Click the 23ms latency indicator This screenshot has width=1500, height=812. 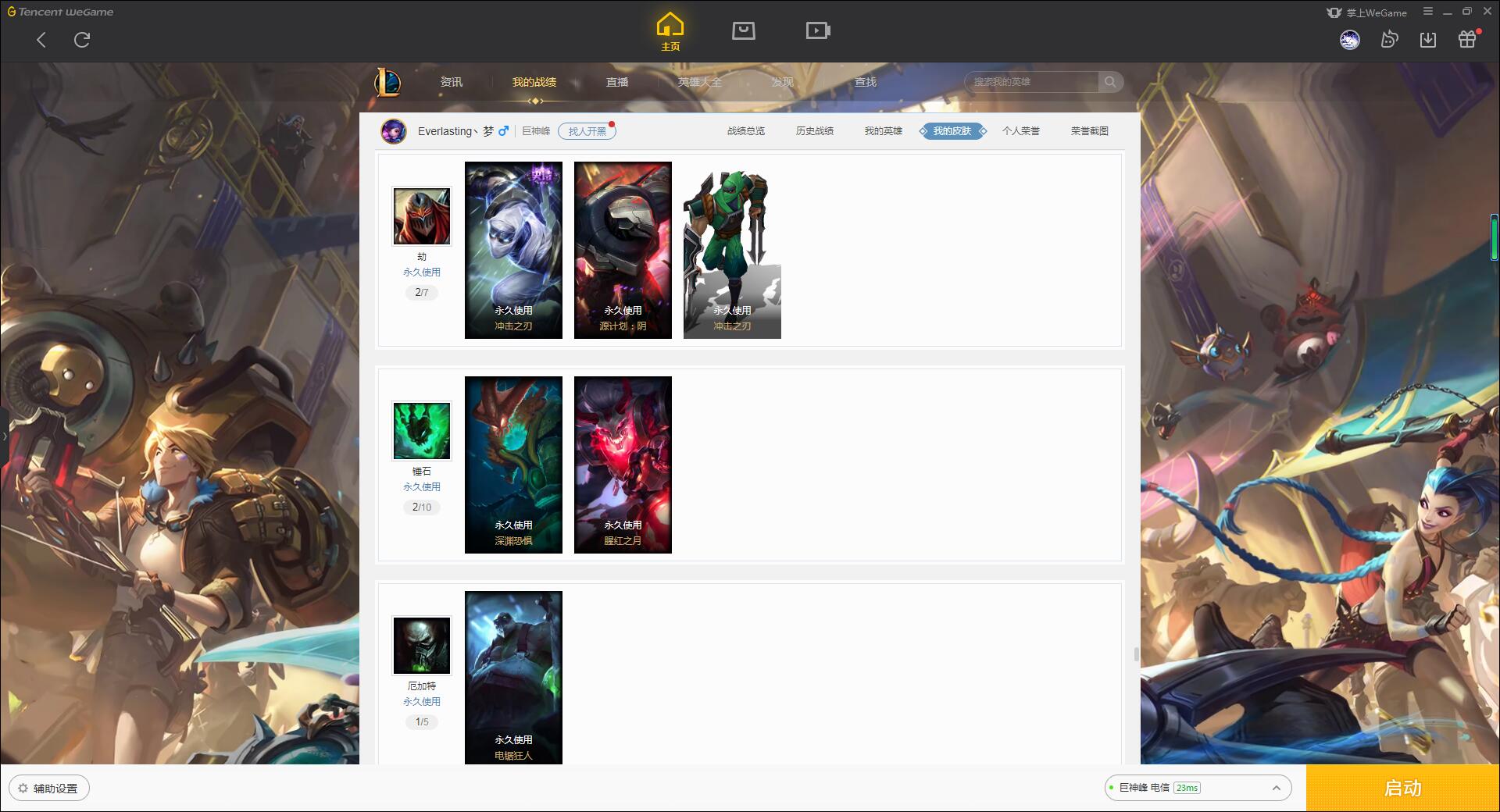pos(1187,788)
